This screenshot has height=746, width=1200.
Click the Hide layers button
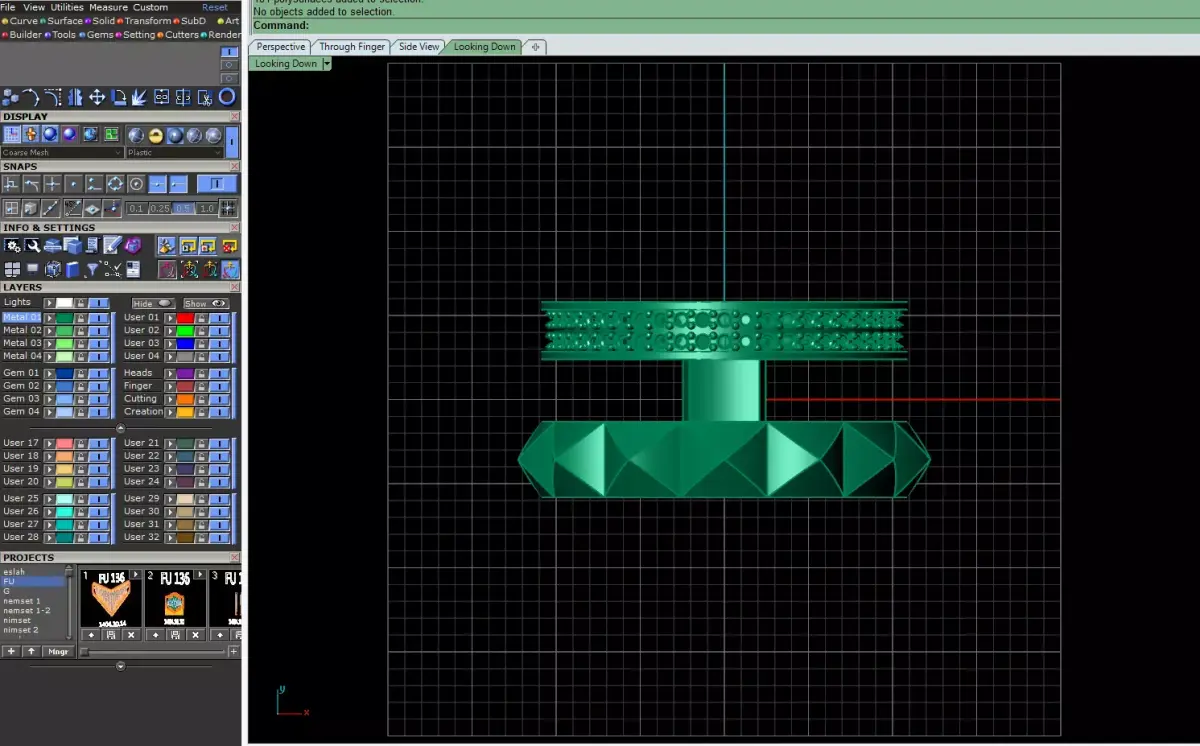click(x=153, y=303)
